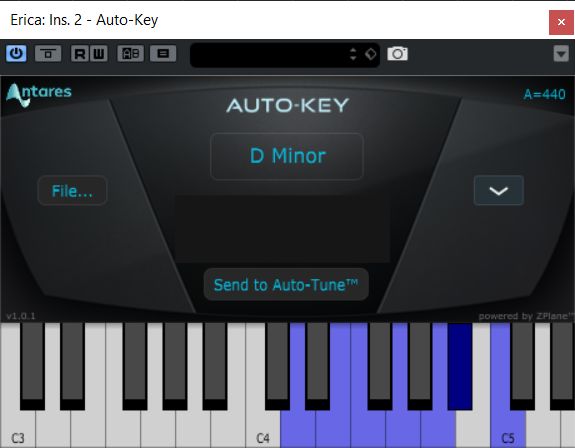575x448 pixels.
Task: Open the preset name field
Action: pos(270,54)
